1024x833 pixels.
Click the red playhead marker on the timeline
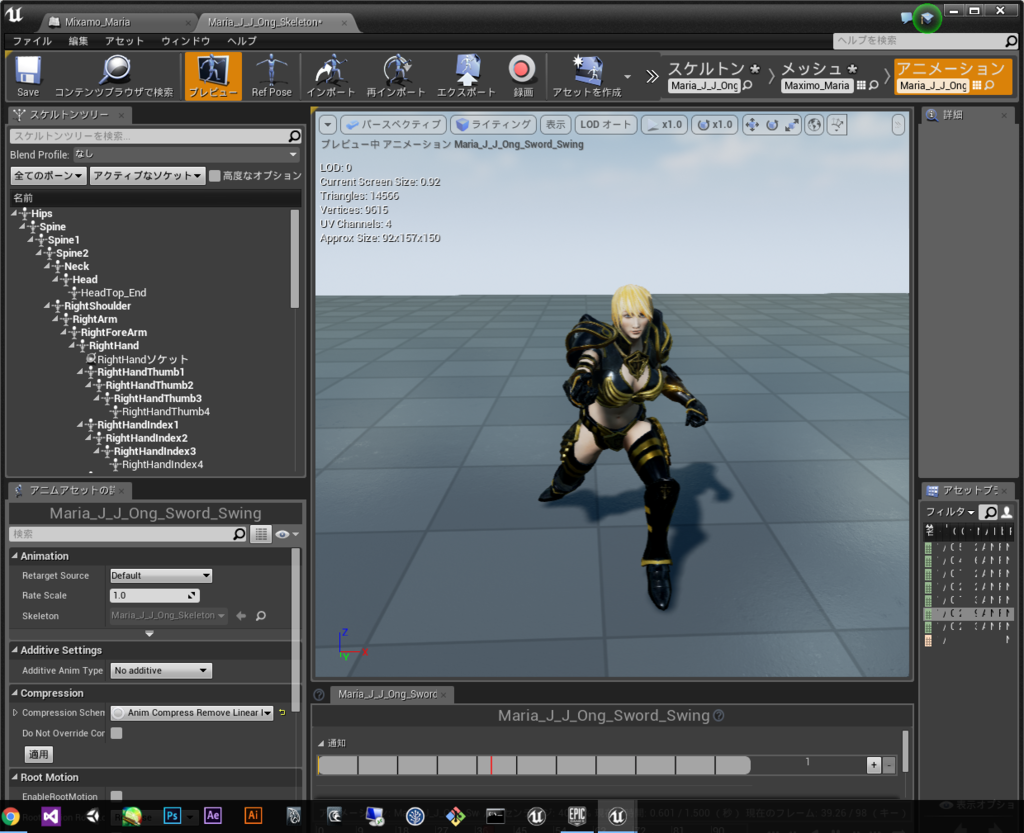491,765
